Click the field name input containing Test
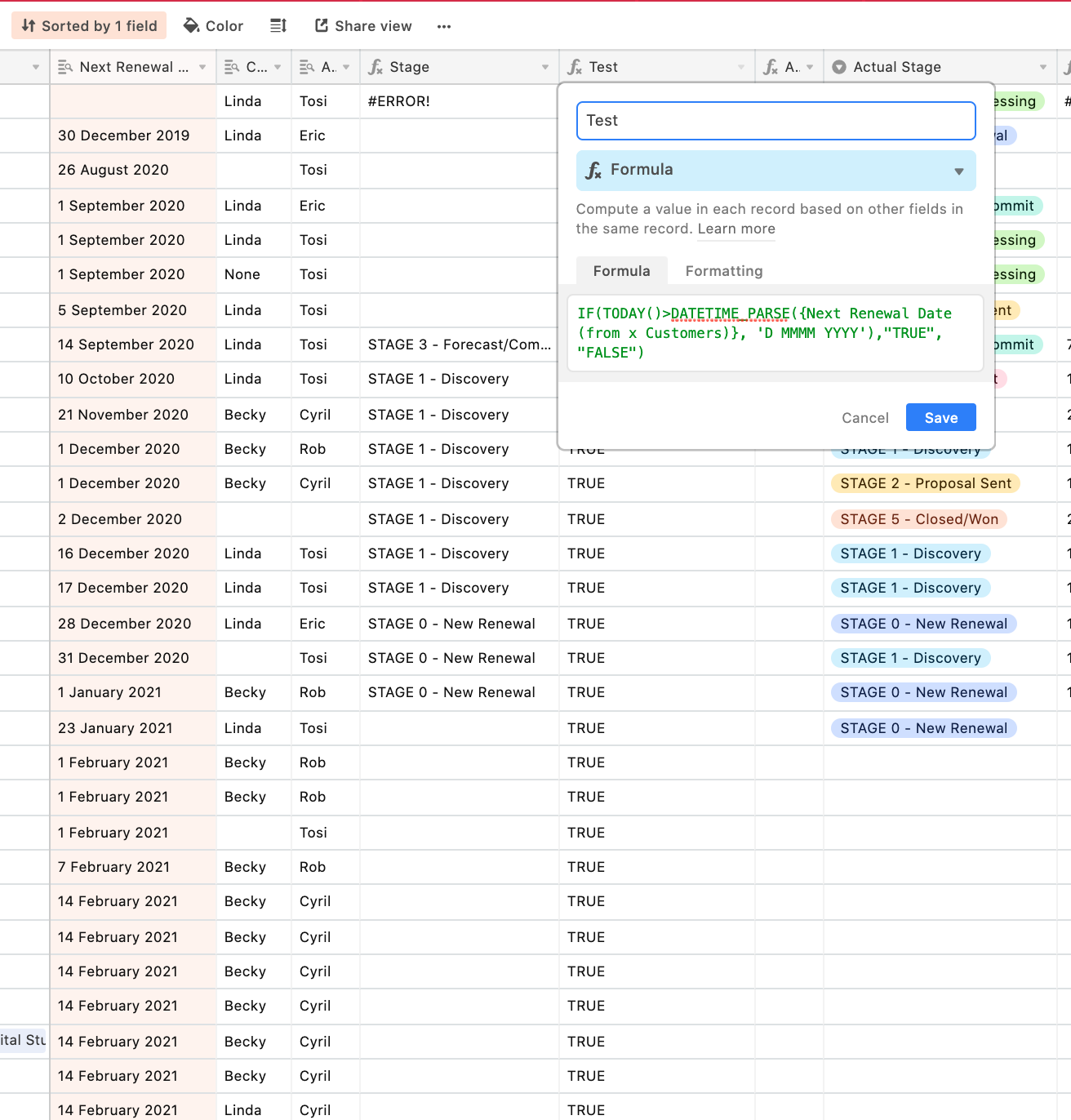 pyautogui.click(x=775, y=121)
